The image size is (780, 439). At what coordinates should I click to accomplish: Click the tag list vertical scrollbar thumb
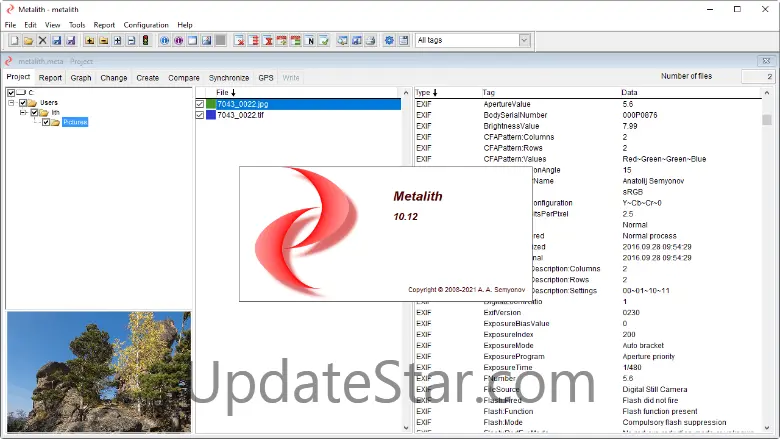coord(767,120)
